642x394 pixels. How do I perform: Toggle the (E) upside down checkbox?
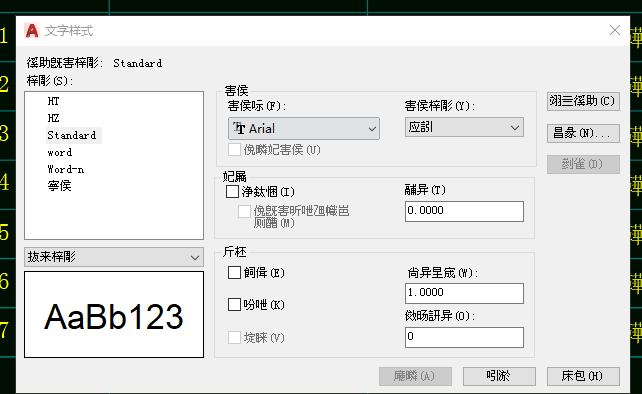click(234, 272)
